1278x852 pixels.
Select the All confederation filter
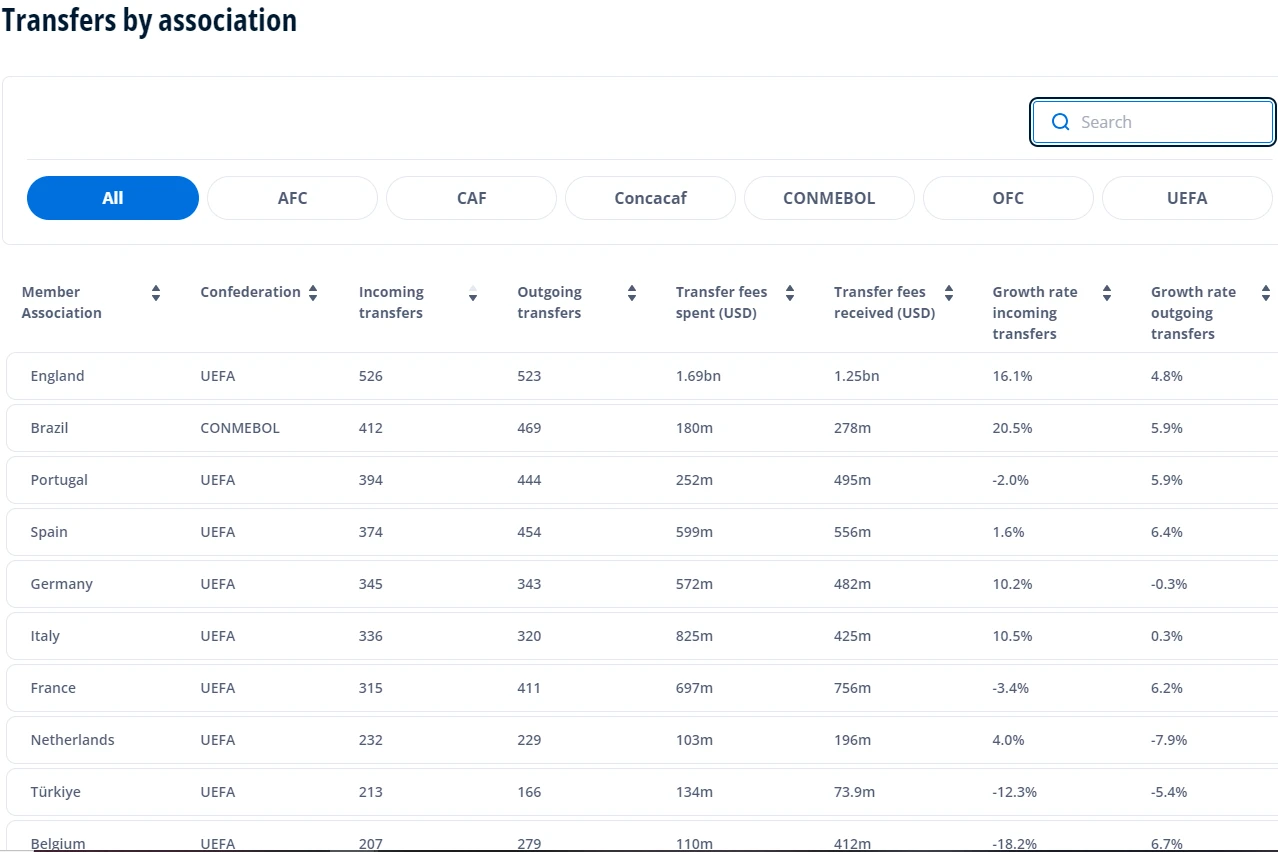click(113, 198)
